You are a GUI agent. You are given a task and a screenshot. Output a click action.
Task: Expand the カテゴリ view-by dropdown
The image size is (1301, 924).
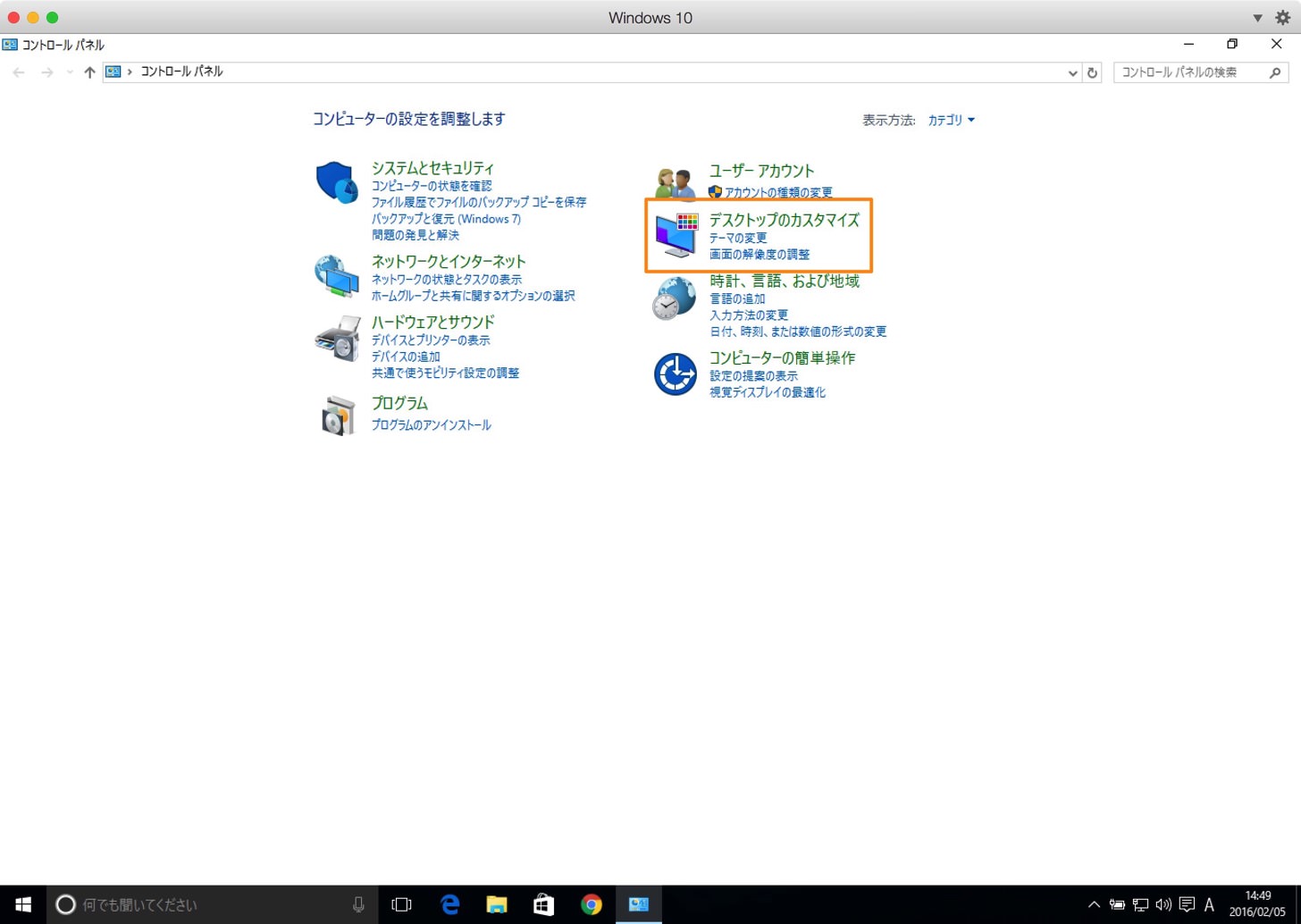point(951,120)
